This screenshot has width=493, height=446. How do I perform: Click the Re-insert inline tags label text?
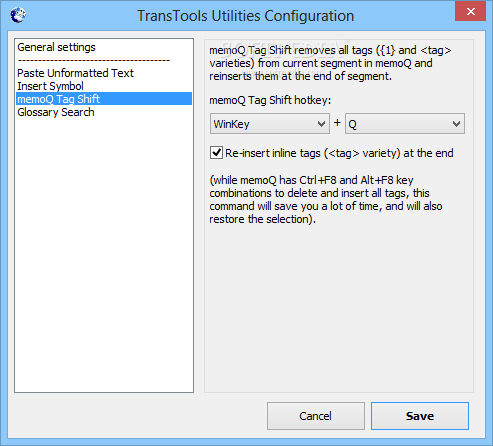[x=339, y=153]
